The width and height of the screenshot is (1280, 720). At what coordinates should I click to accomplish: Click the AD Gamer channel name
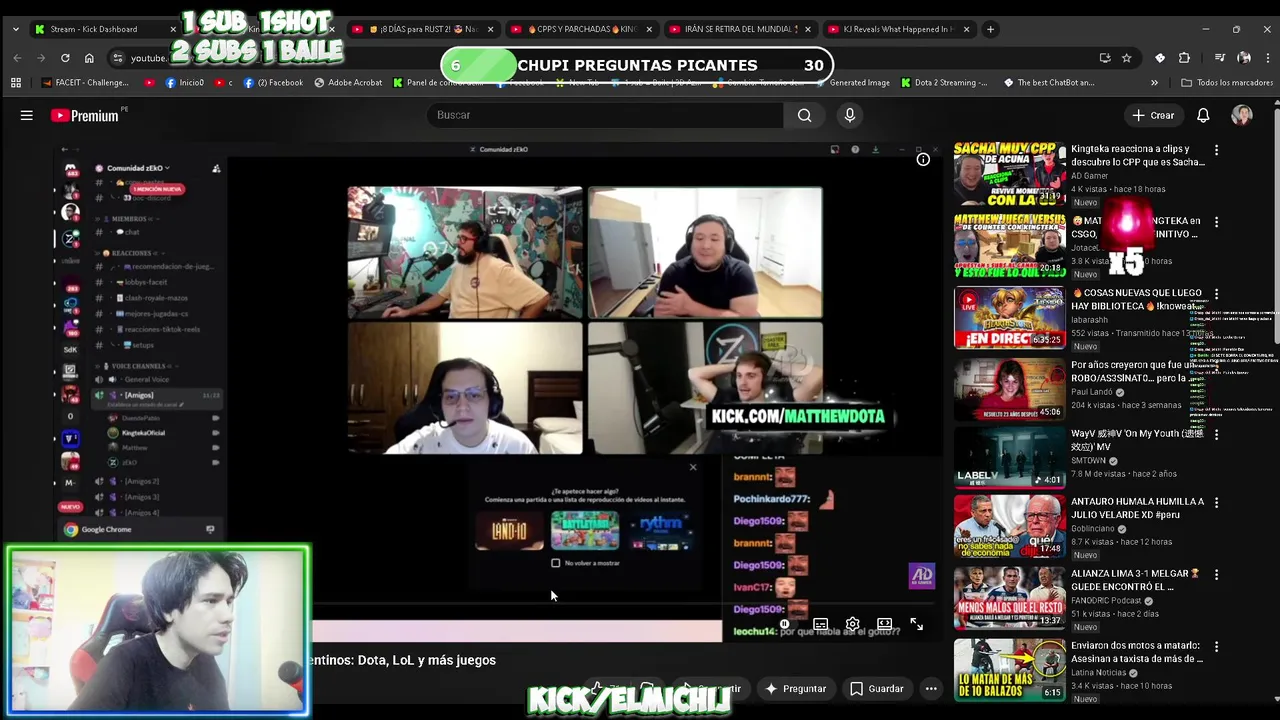pos(1090,176)
